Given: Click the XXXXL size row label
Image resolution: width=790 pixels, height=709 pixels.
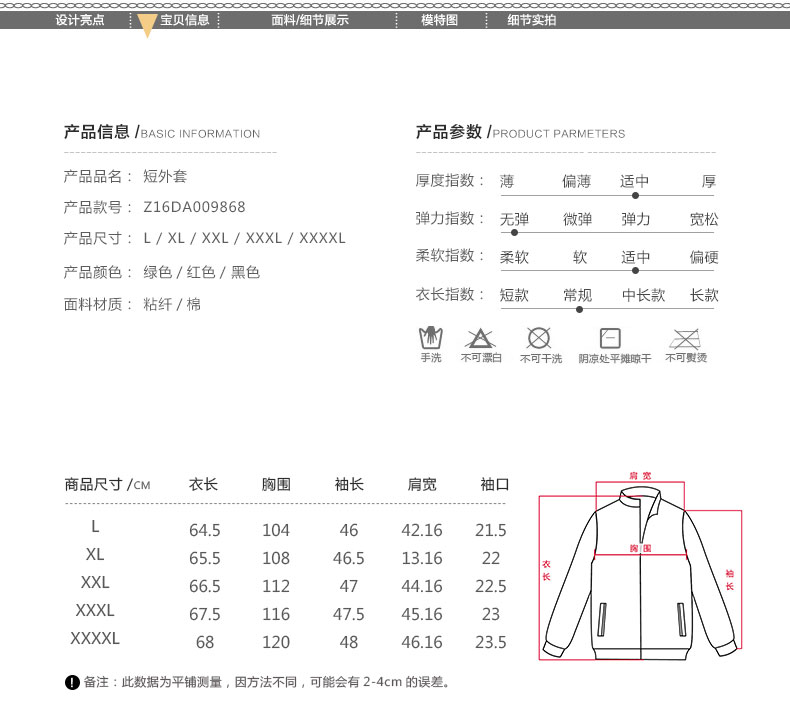Looking at the screenshot, I should [95, 638].
